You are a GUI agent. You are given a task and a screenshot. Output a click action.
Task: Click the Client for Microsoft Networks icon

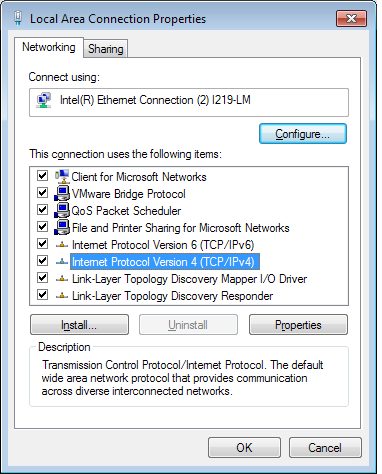click(x=62, y=176)
